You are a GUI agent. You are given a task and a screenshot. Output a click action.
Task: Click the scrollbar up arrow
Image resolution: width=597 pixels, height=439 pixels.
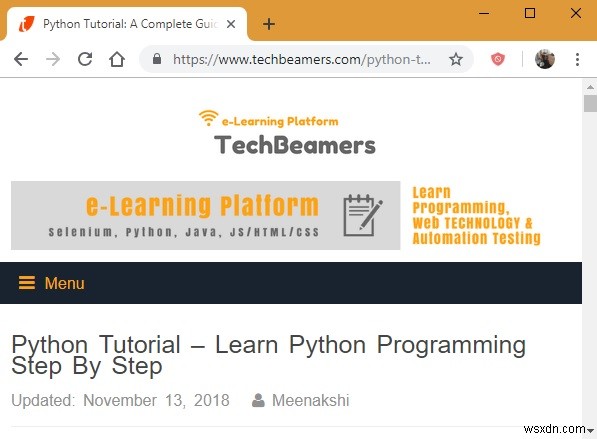click(x=590, y=87)
